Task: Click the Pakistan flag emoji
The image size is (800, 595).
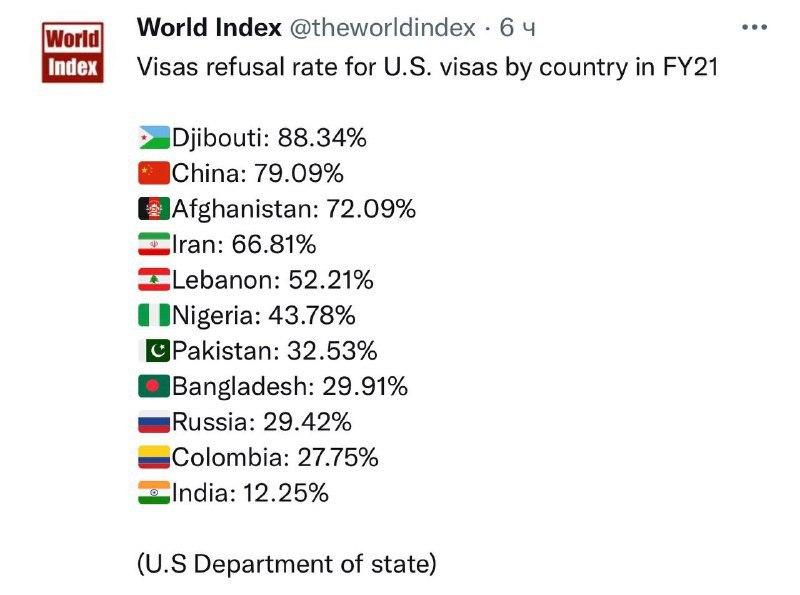Action: [x=154, y=351]
